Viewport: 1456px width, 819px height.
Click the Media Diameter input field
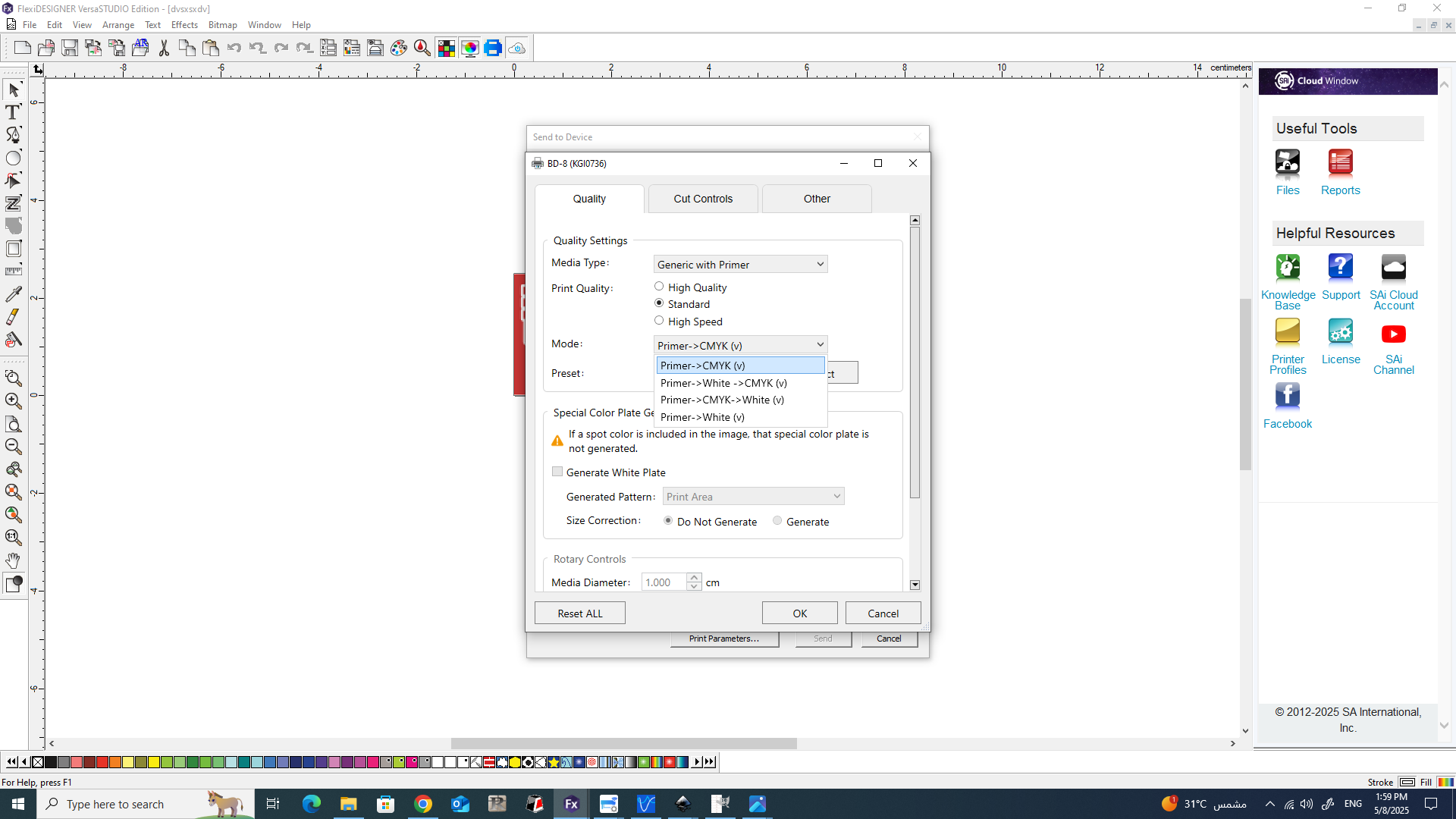click(x=664, y=582)
